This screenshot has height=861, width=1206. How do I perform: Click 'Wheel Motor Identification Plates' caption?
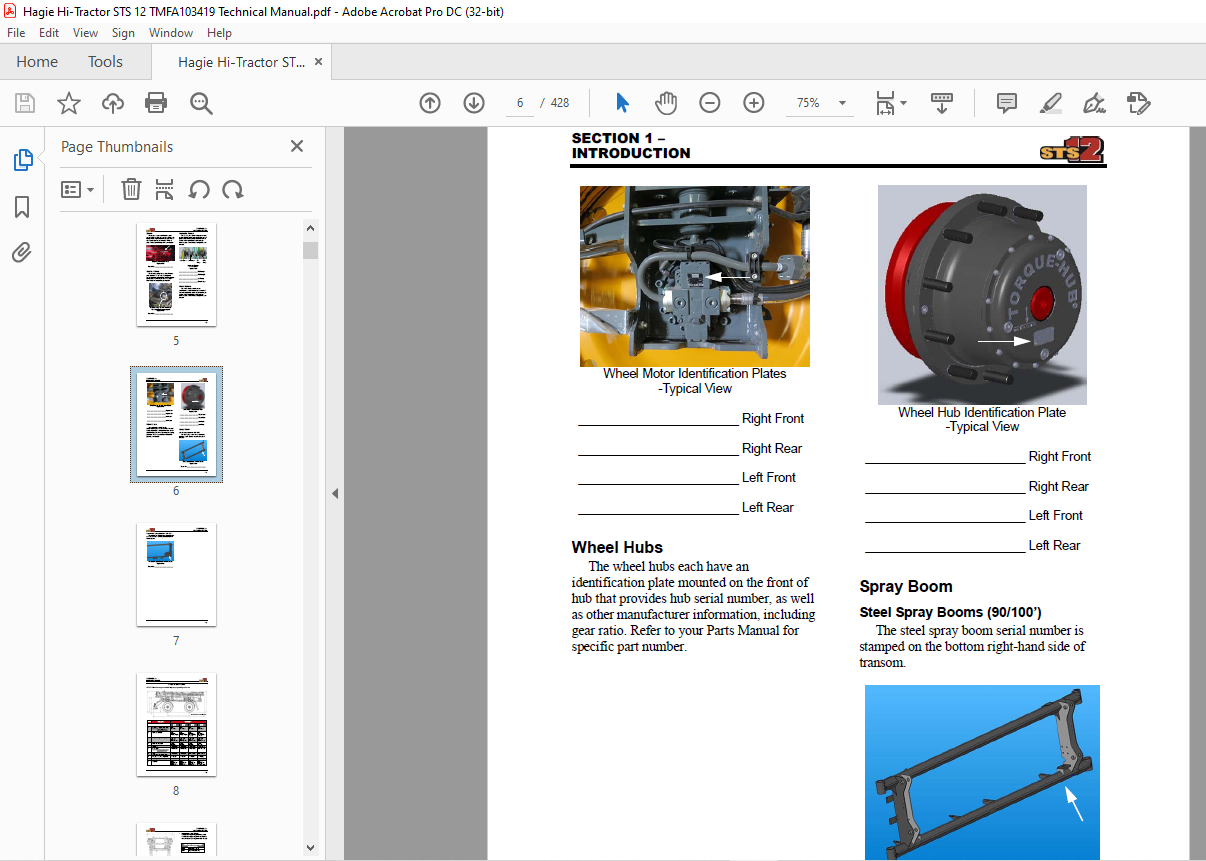[x=695, y=374]
